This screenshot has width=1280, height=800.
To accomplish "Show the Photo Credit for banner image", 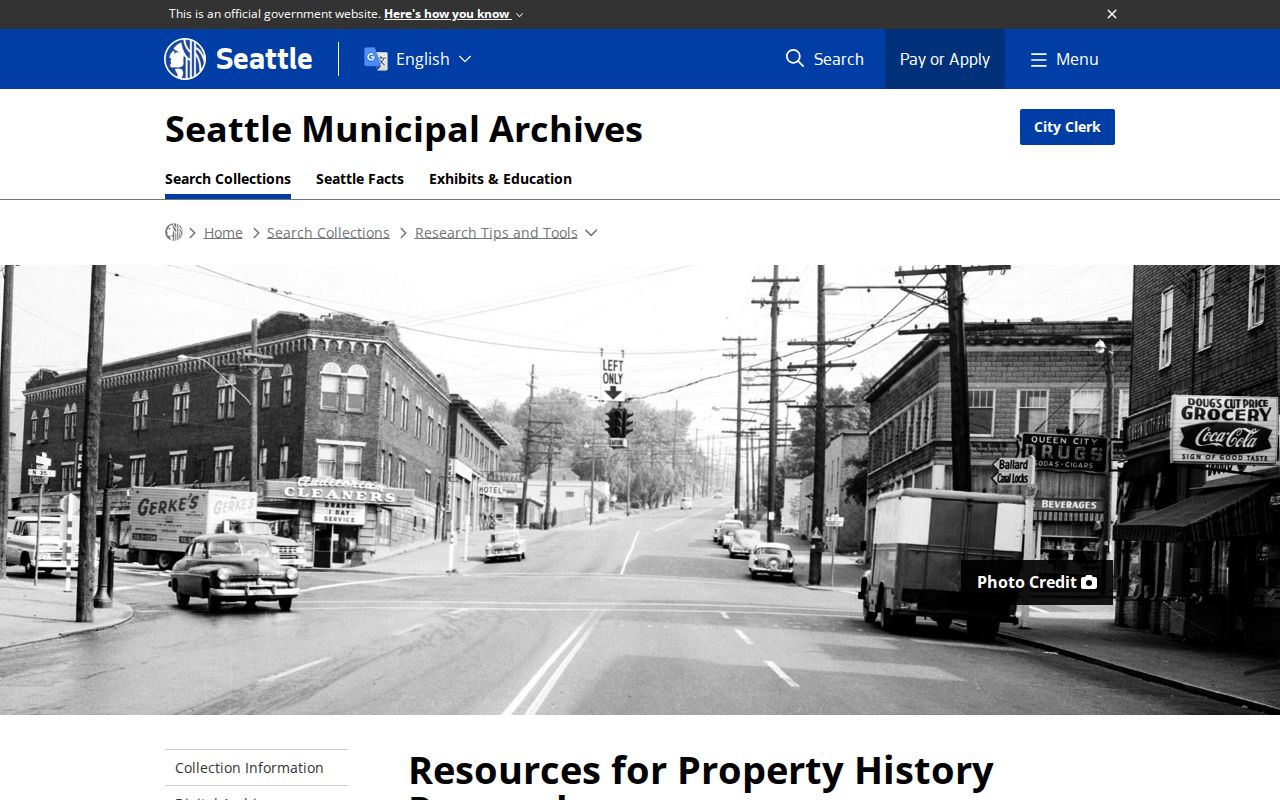I will (1037, 582).
